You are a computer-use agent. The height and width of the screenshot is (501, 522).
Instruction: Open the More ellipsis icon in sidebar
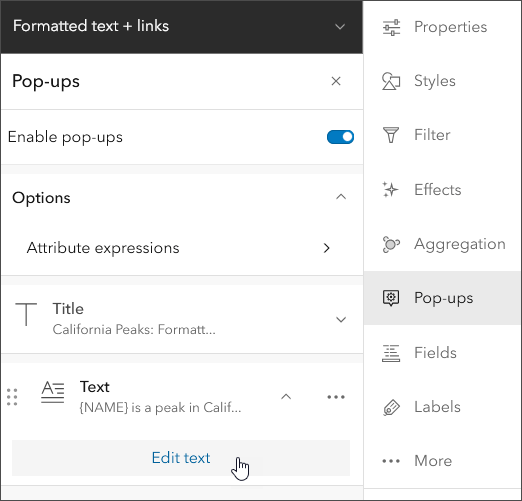[391, 461]
